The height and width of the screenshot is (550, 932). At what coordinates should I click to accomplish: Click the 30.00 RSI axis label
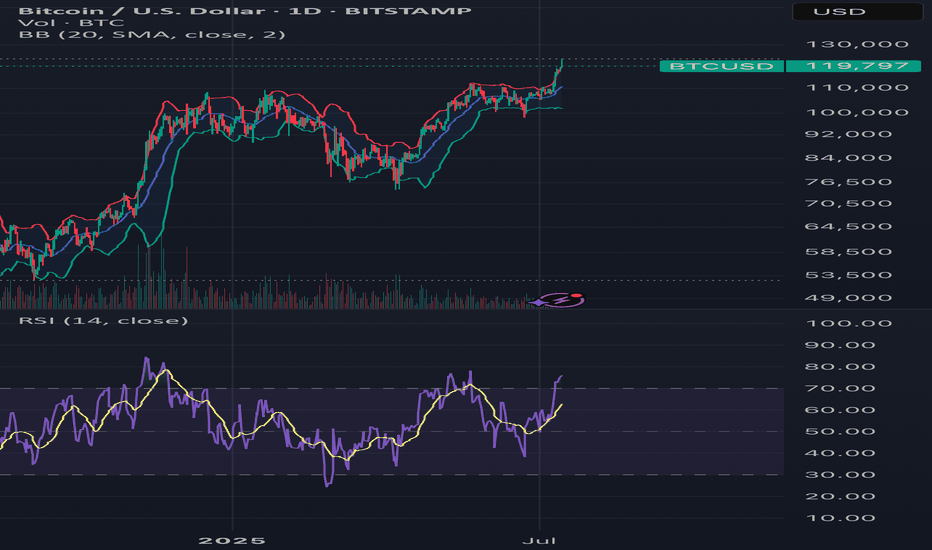[840, 475]
